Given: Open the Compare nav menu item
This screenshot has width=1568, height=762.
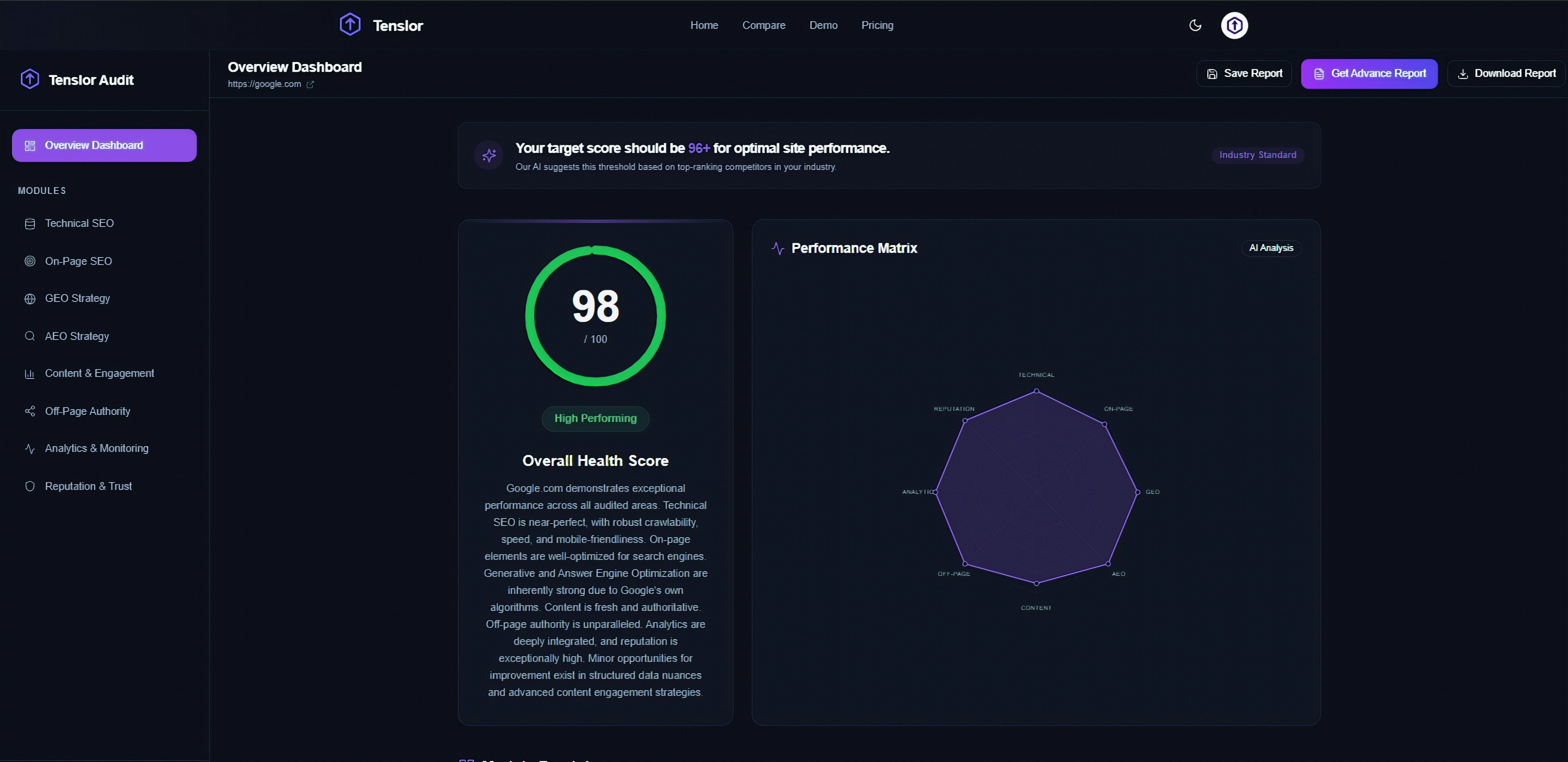Looking at the screenshot, I should [763, 25].
